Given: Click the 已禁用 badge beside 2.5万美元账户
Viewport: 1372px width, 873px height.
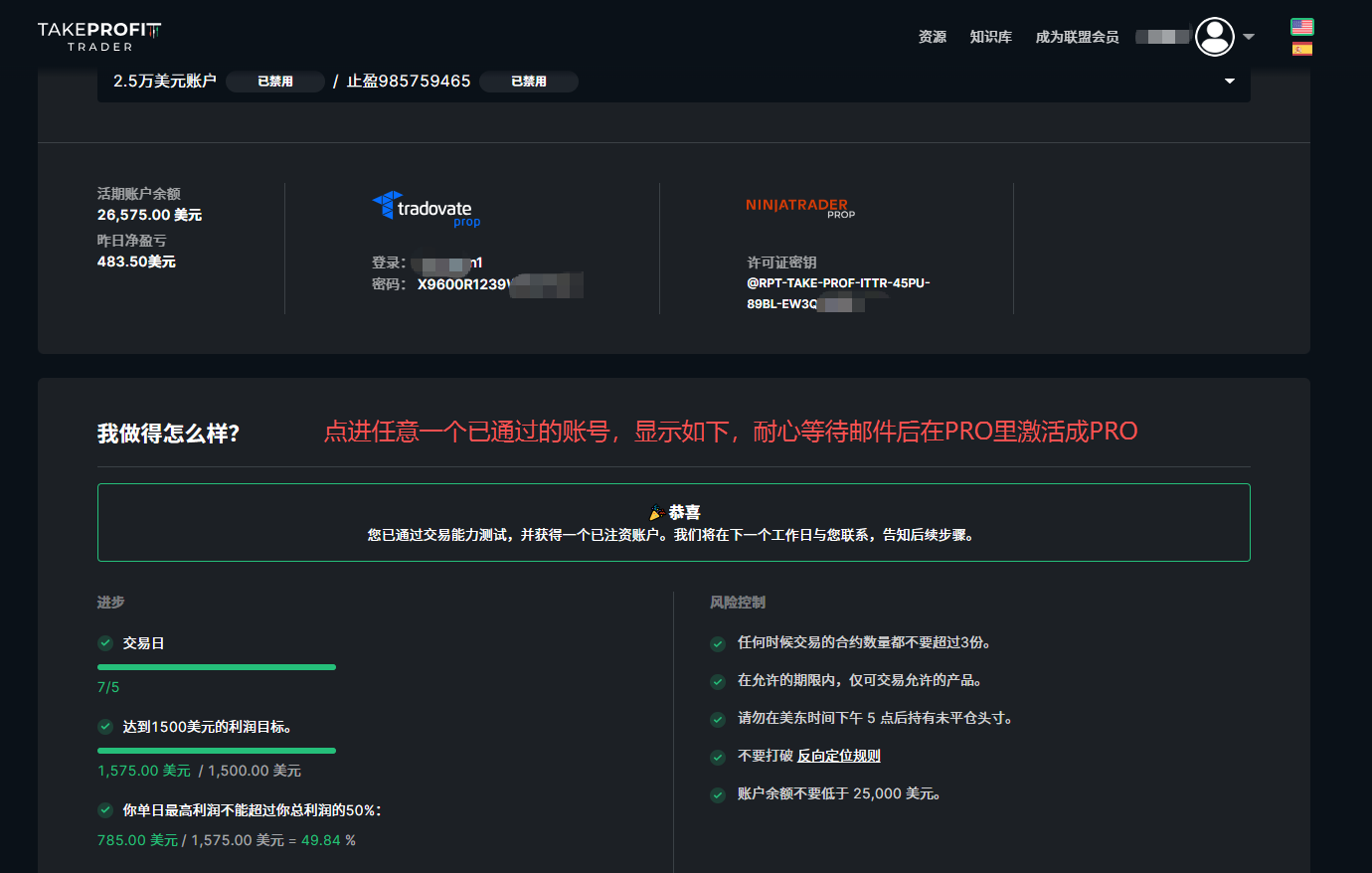Looking at the screenshot, I should coord(275,82).
